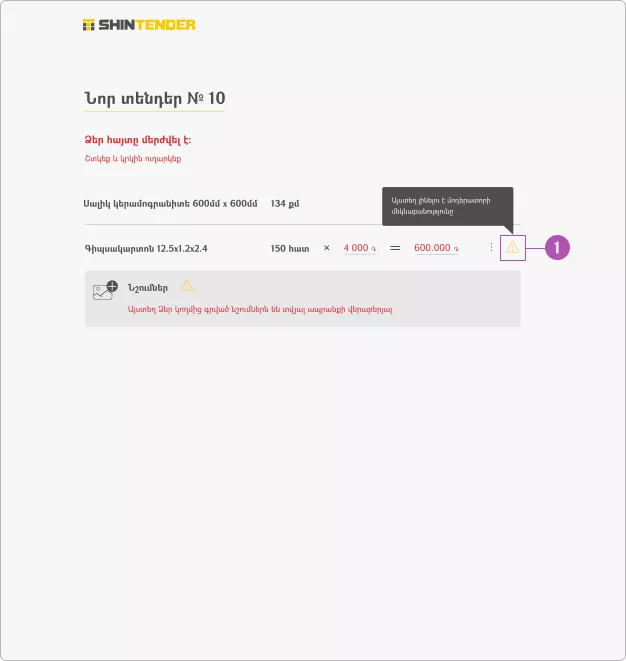
Task: Click the equals sign icon
Action: pyautogui.click(x=395, y=248)
